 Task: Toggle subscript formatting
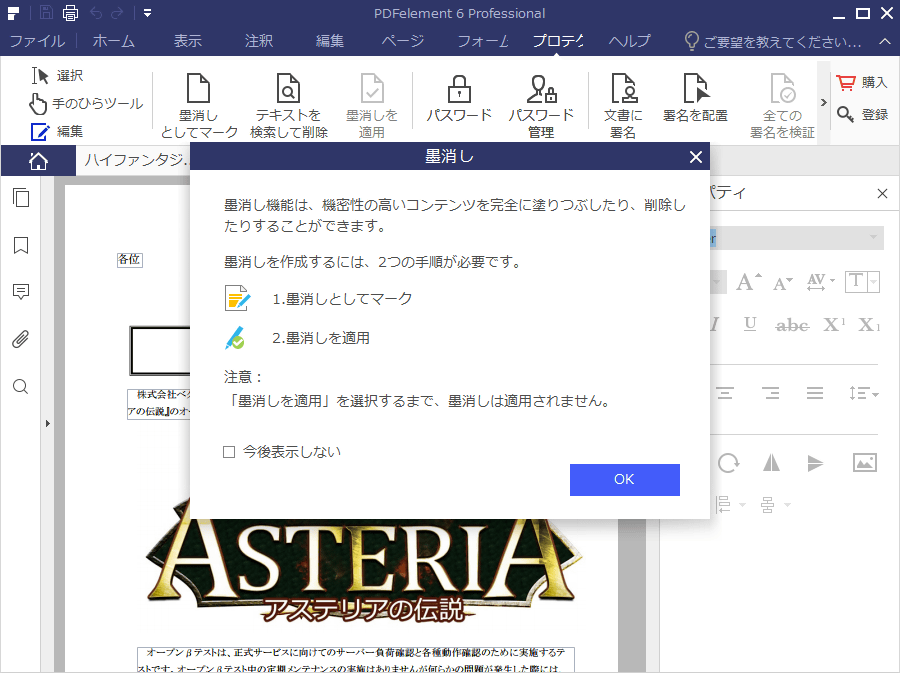click(x=869, y=325)
